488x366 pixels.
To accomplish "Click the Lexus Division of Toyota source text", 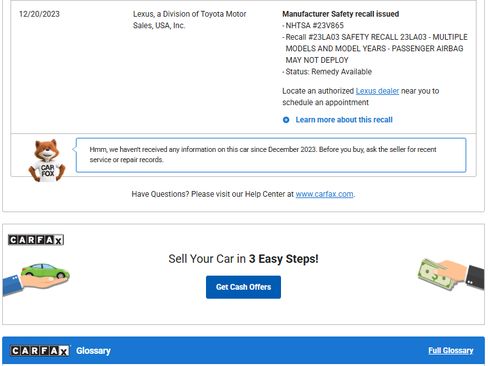I will tap(189, 20).
